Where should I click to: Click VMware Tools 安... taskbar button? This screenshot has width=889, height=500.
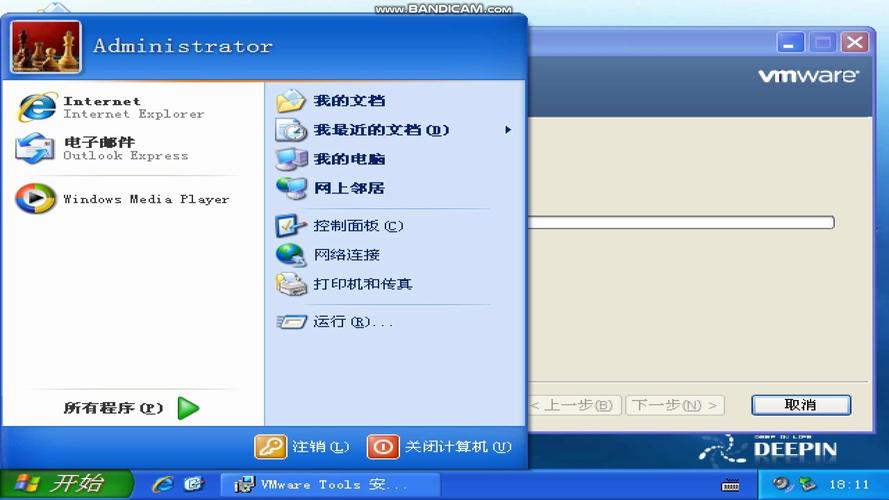click(330, 485)
